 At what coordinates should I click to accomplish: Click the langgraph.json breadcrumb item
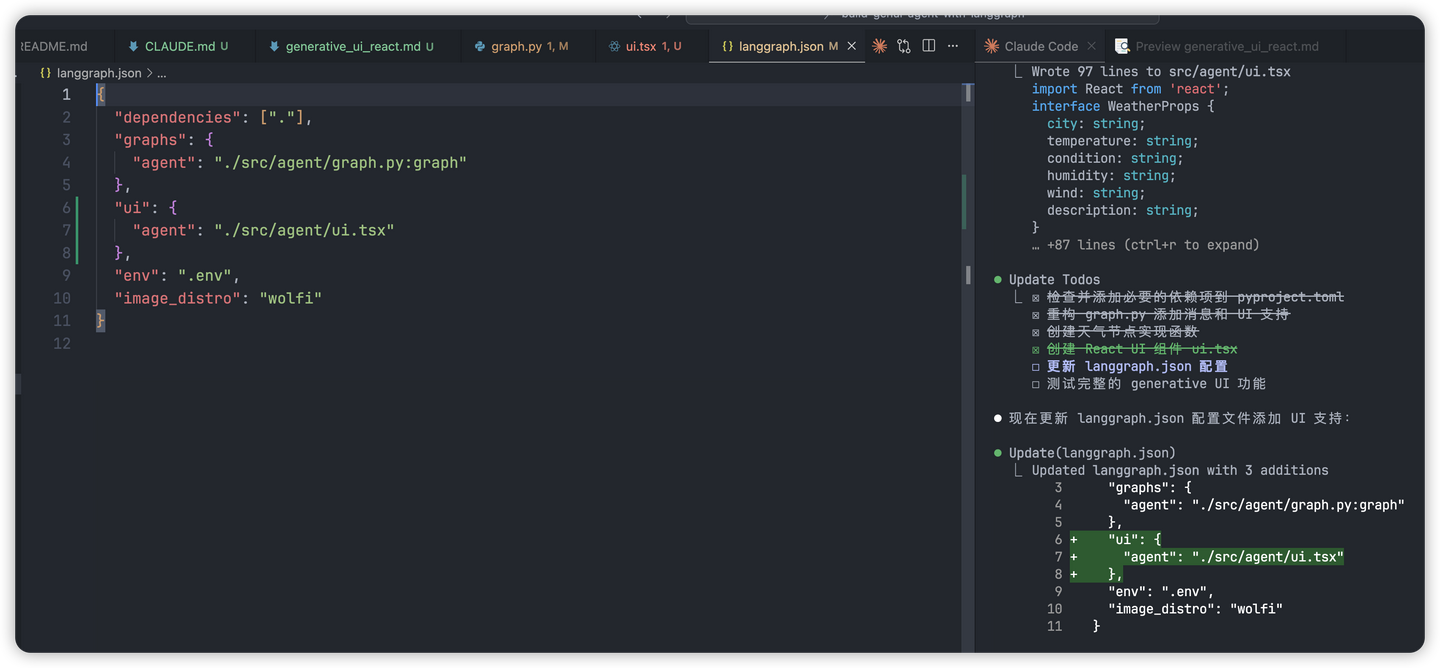coord(99,73)
